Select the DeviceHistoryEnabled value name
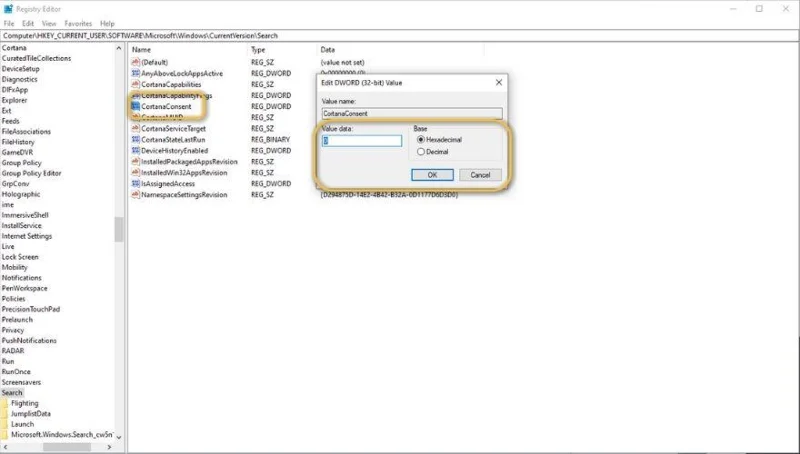Image resolution: width=800 pixels, height=454 pixels. coord(174,150)
